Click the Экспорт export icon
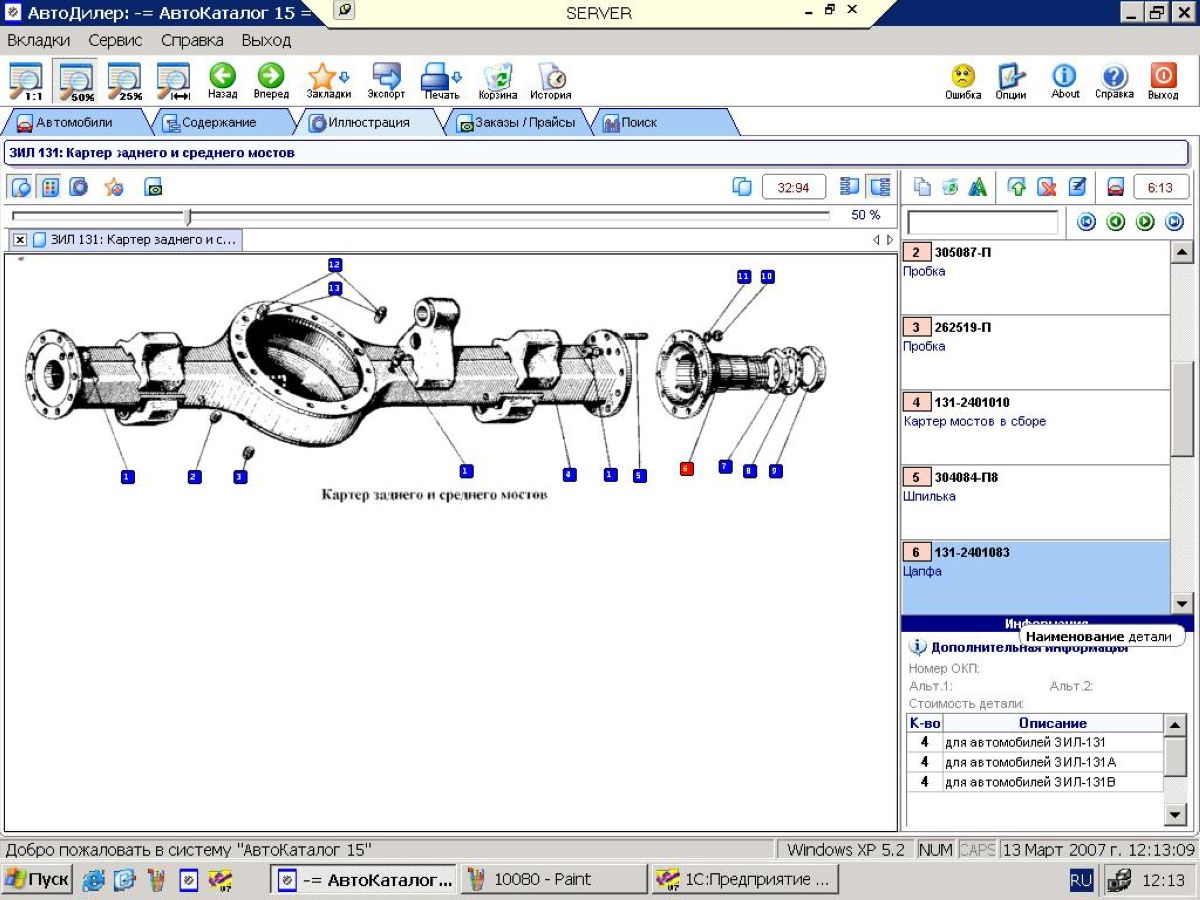The height and width of the screenshot is (900, 1200). click(x=386, y=79)
